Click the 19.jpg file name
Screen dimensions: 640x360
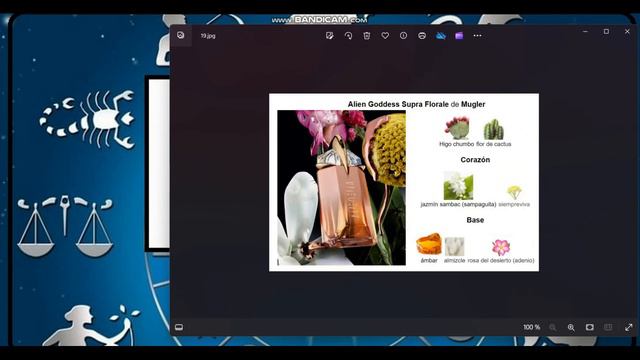click(x=208, y=36)
